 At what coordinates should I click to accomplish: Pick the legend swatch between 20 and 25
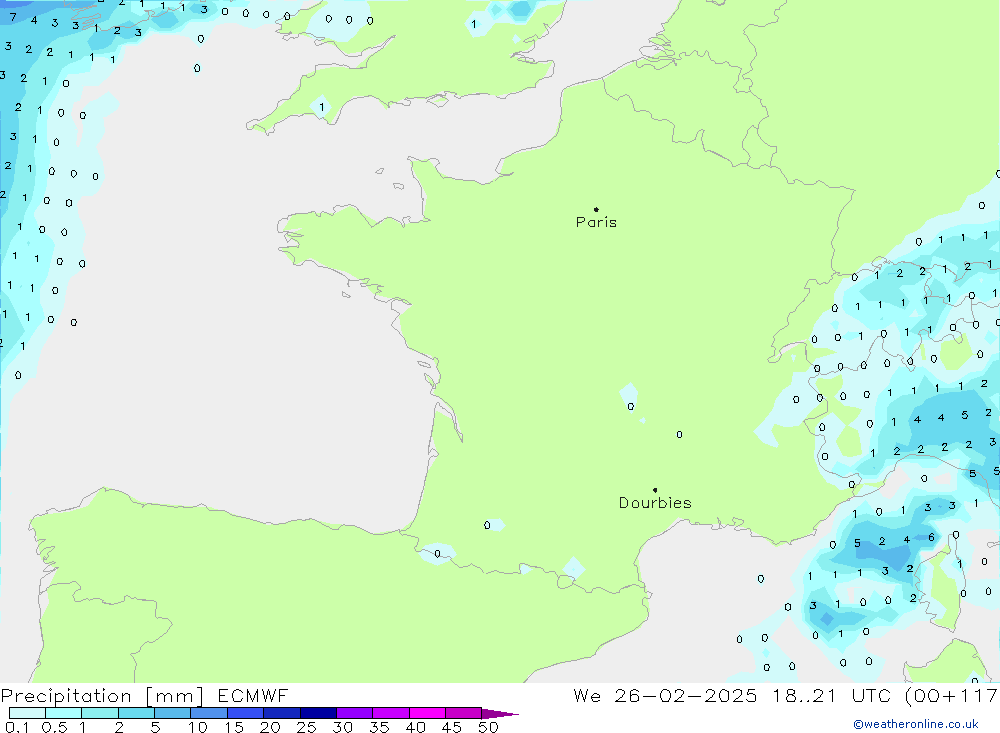tap(281, 713)
